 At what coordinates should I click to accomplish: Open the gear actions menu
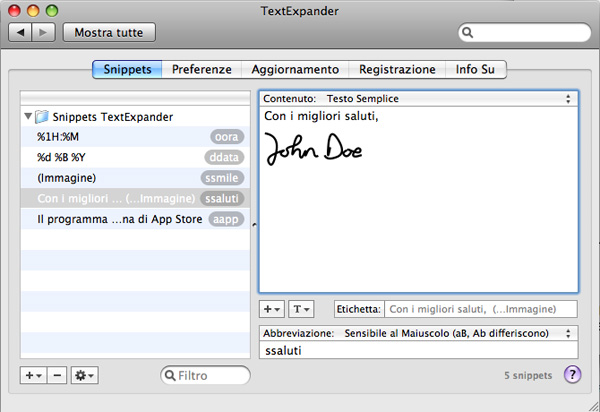[85, 375]
